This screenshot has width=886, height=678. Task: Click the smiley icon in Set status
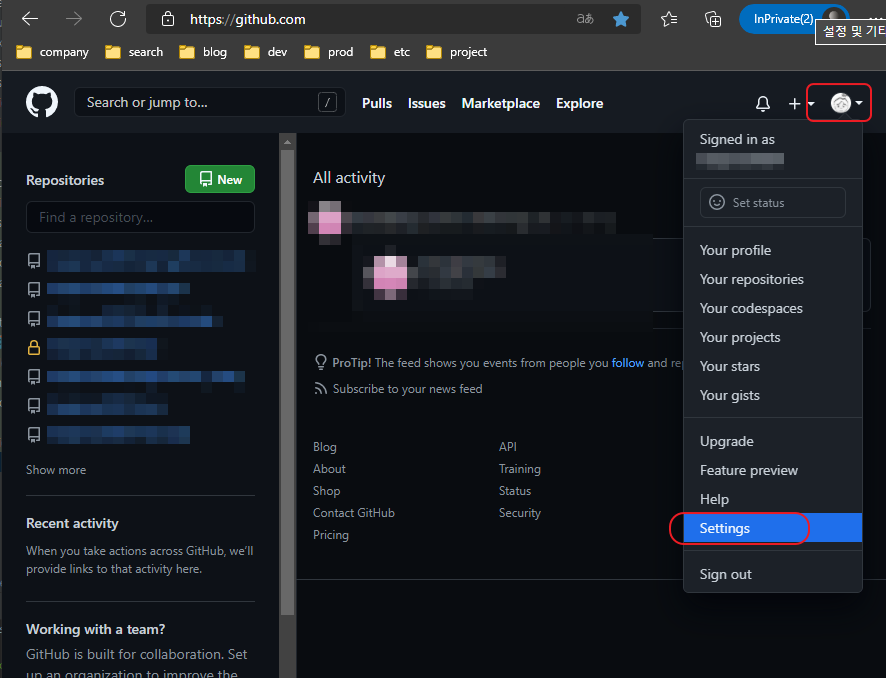716,202
